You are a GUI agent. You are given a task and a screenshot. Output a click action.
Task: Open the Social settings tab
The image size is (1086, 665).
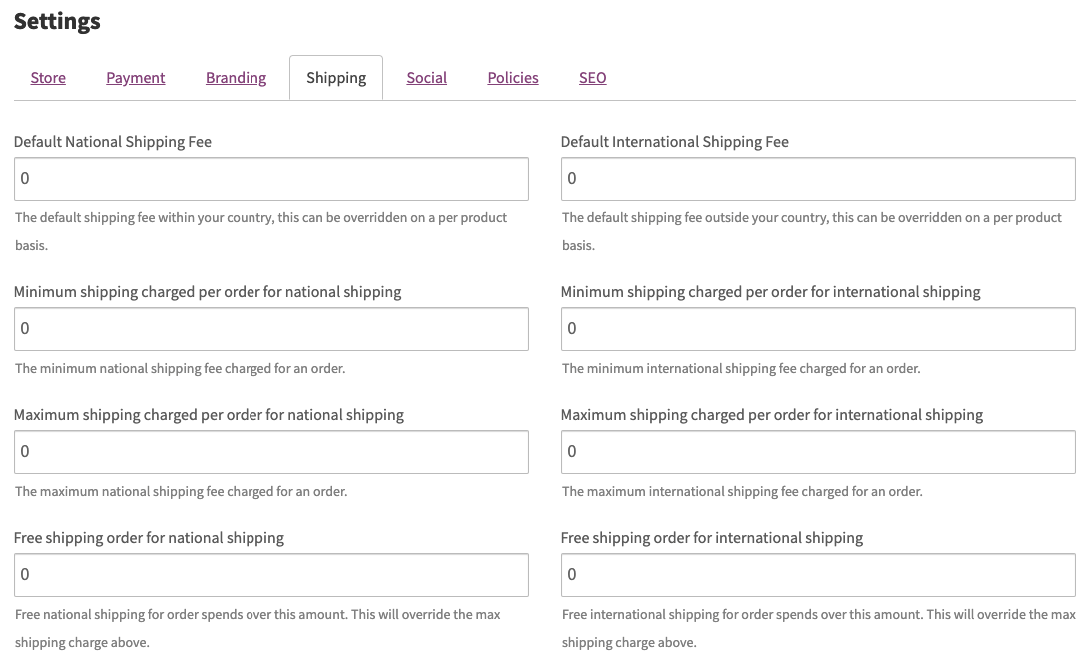pyautogui.click(x=426, y=78)
